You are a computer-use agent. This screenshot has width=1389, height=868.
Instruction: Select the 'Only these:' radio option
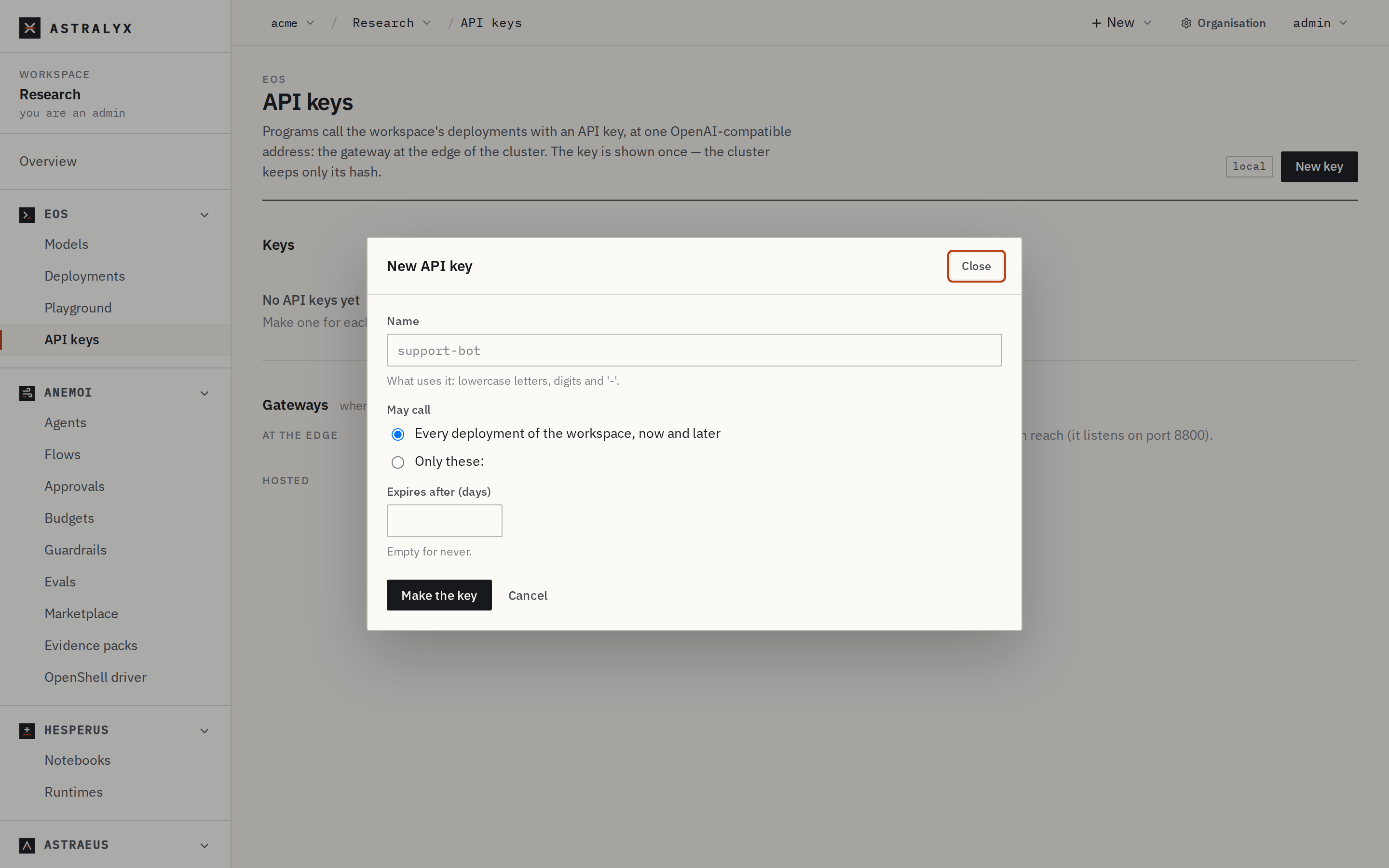coord(398,462)
